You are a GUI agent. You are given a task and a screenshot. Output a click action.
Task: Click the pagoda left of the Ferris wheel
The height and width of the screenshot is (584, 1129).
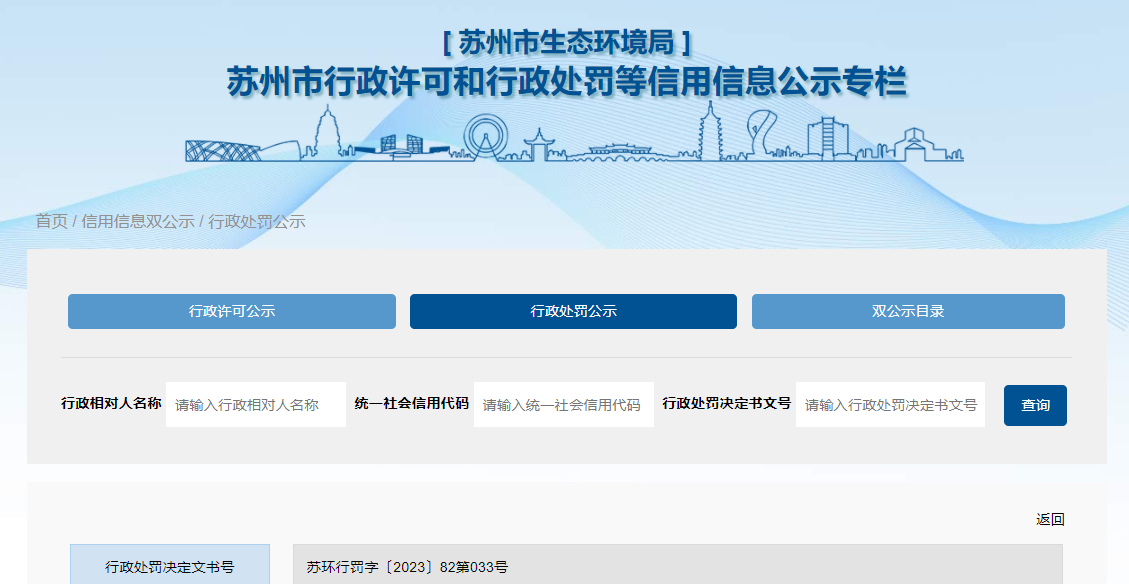327,135
